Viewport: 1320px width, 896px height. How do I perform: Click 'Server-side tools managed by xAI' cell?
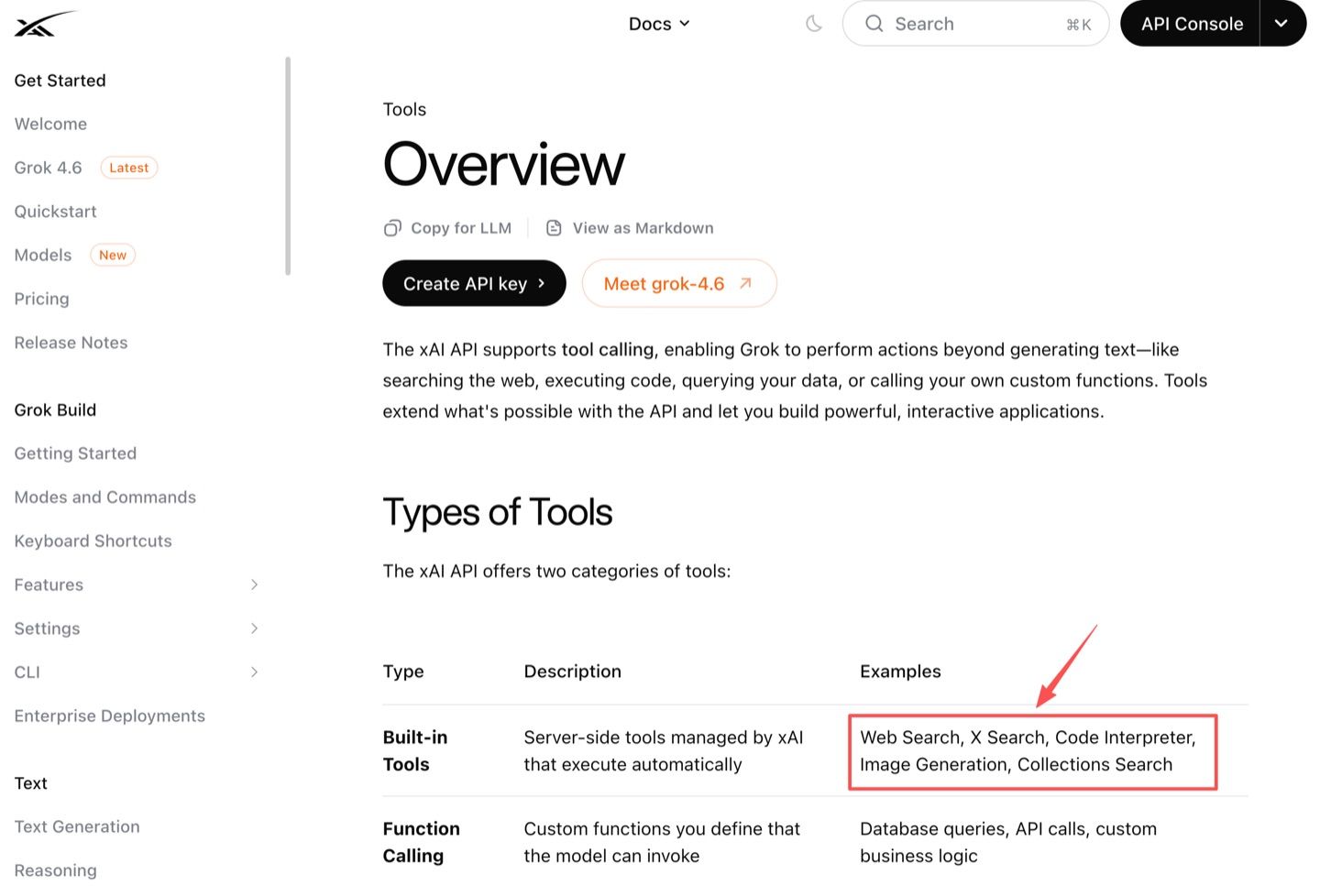[x=664, y=751]
